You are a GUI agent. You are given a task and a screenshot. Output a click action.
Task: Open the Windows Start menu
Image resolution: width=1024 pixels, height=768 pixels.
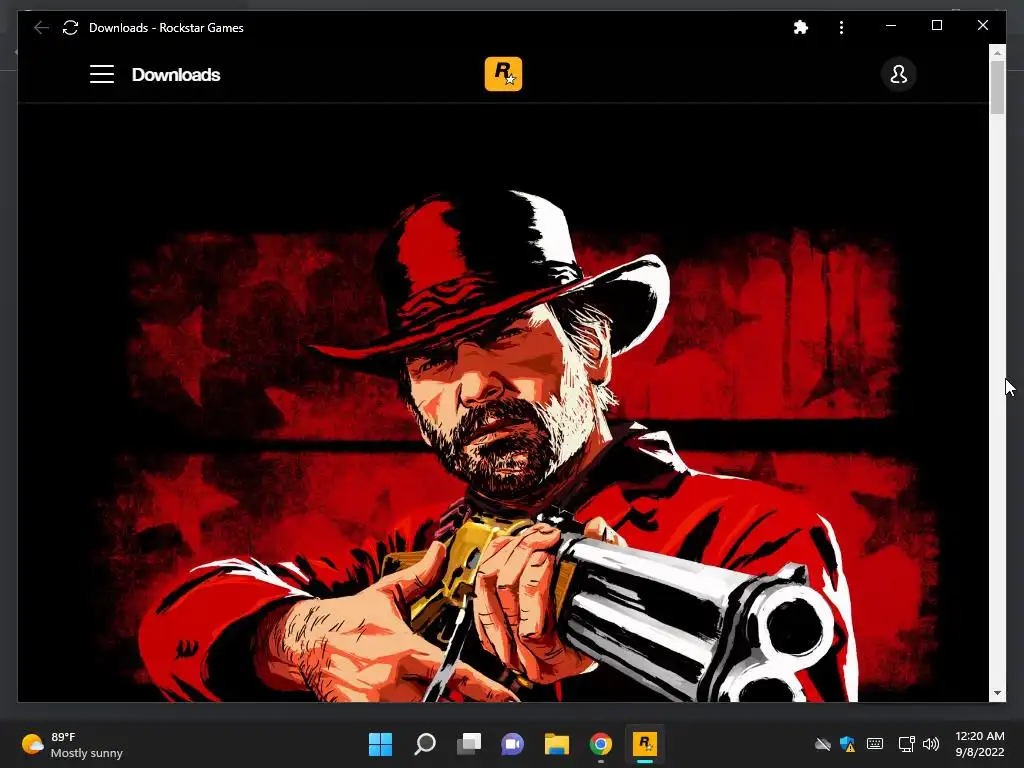pos(380,744)
